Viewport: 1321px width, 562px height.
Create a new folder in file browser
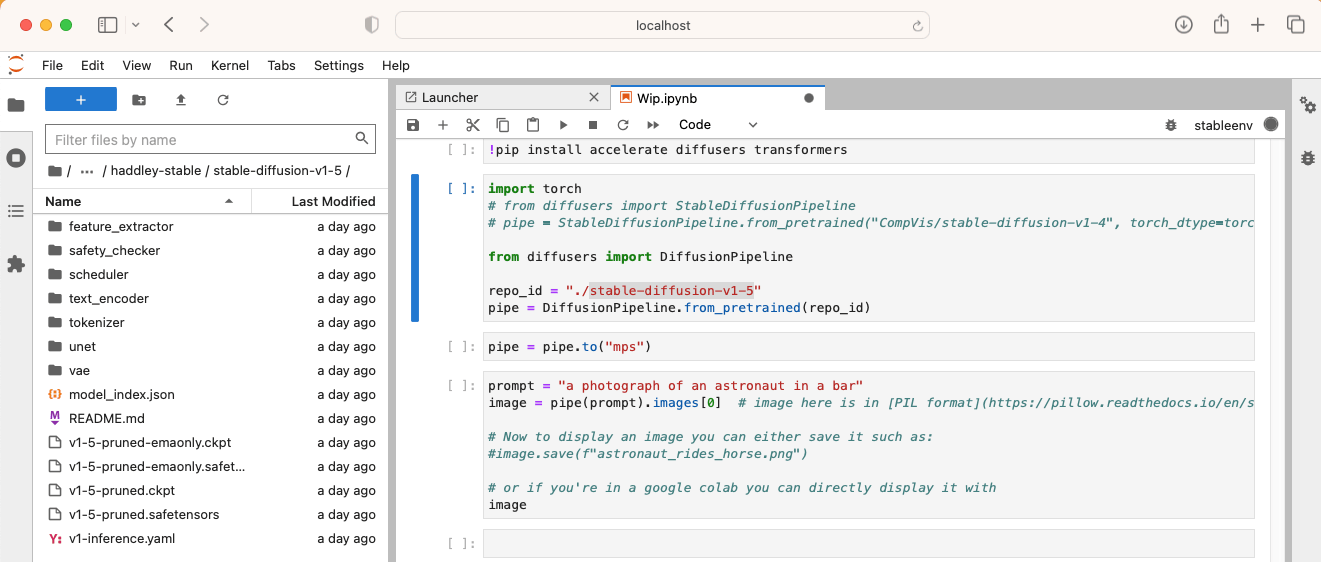[139, 100]
